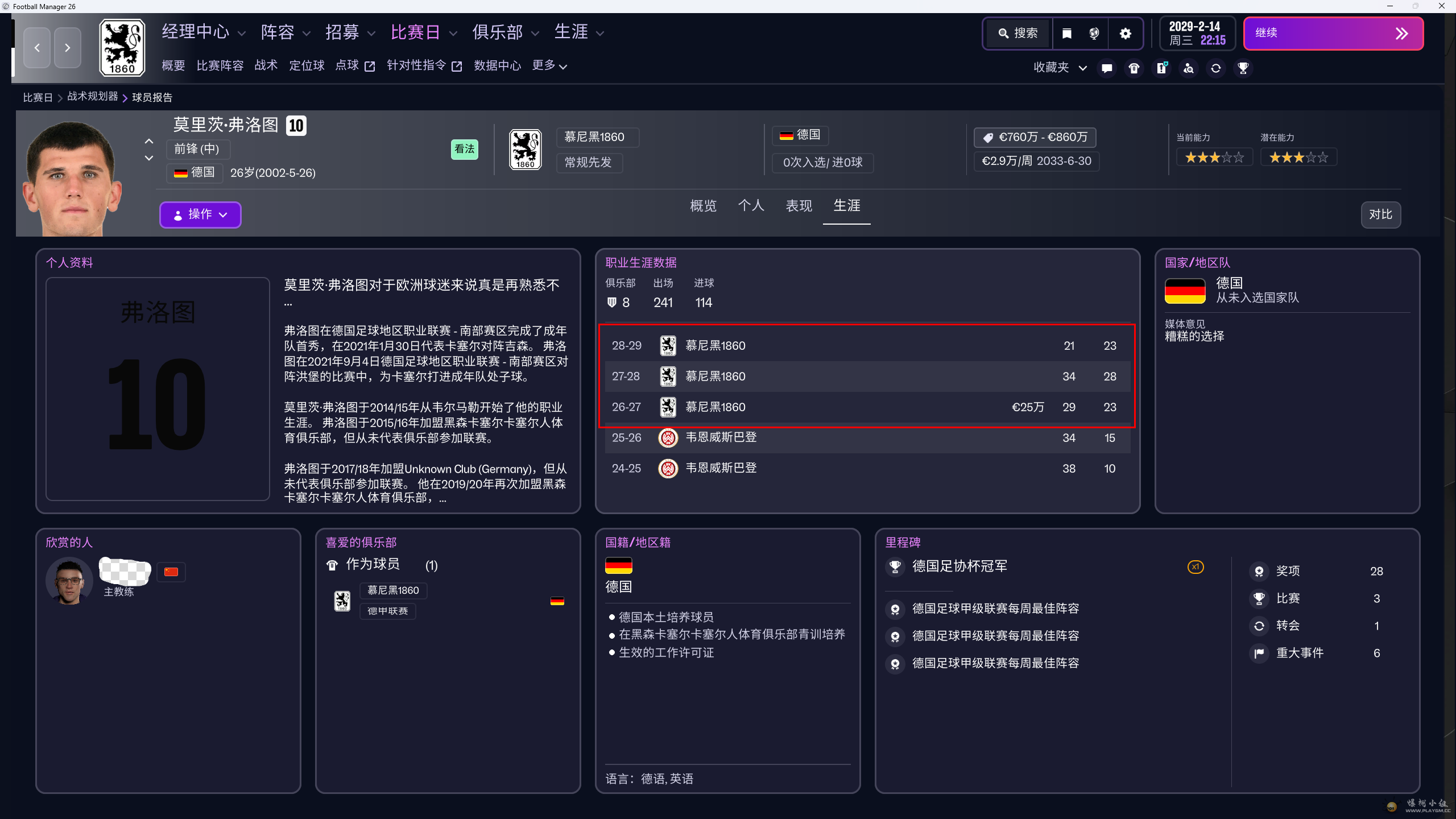Click the exclamation card notification icon
The image size is (1456, 819).
(1161, 68)
